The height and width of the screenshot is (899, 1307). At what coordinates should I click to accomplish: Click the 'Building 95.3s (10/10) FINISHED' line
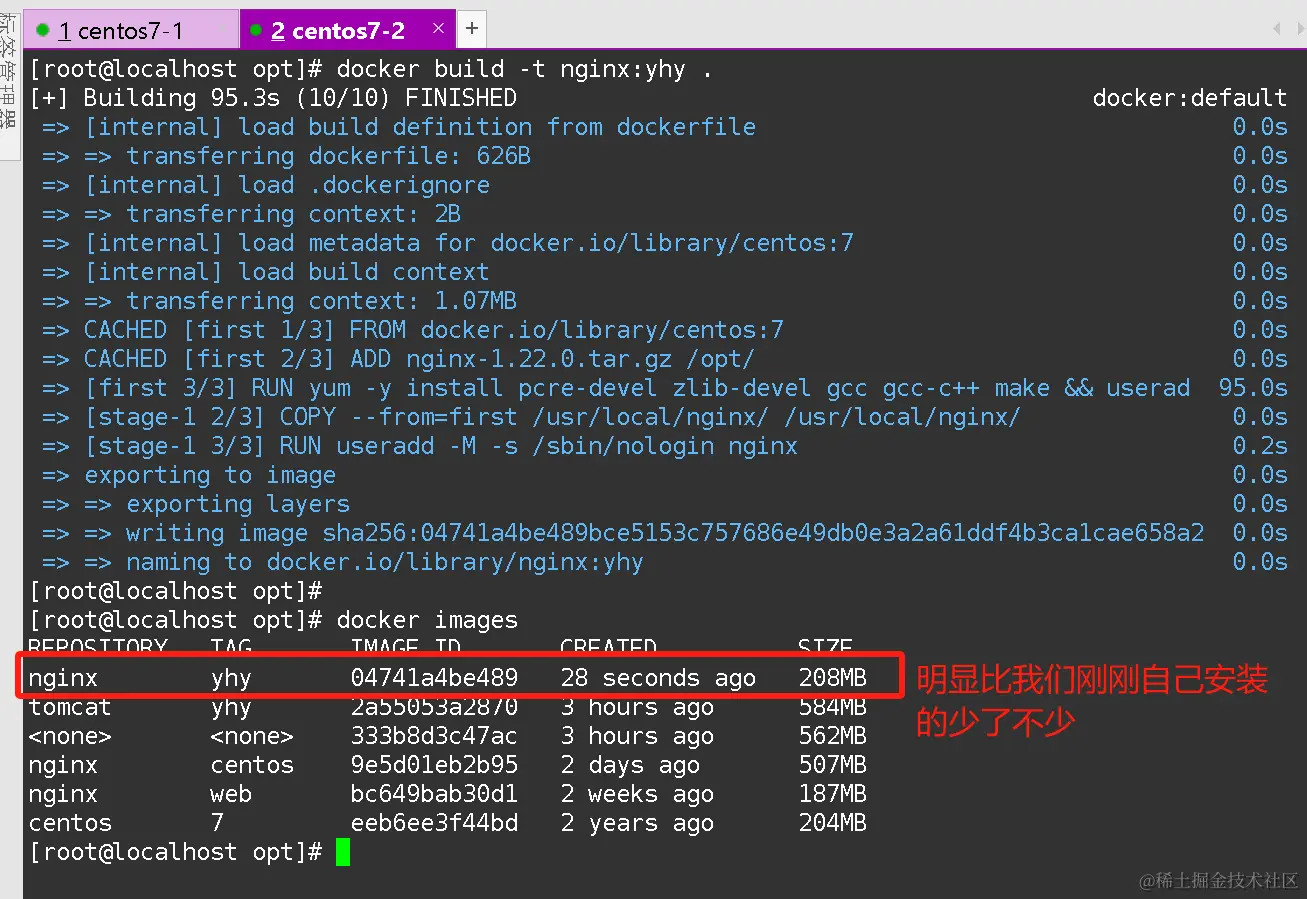[x=273, y=98]
